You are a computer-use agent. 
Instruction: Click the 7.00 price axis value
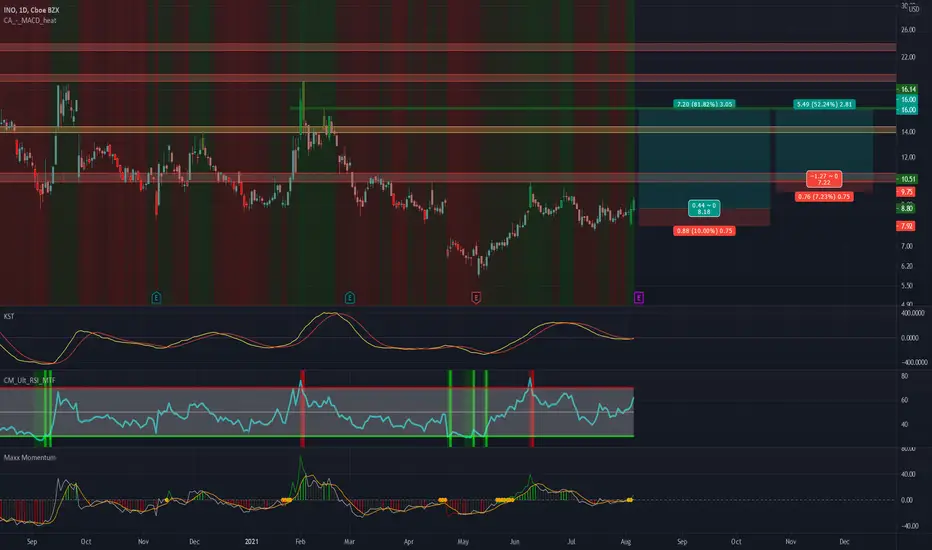point(907,246)
